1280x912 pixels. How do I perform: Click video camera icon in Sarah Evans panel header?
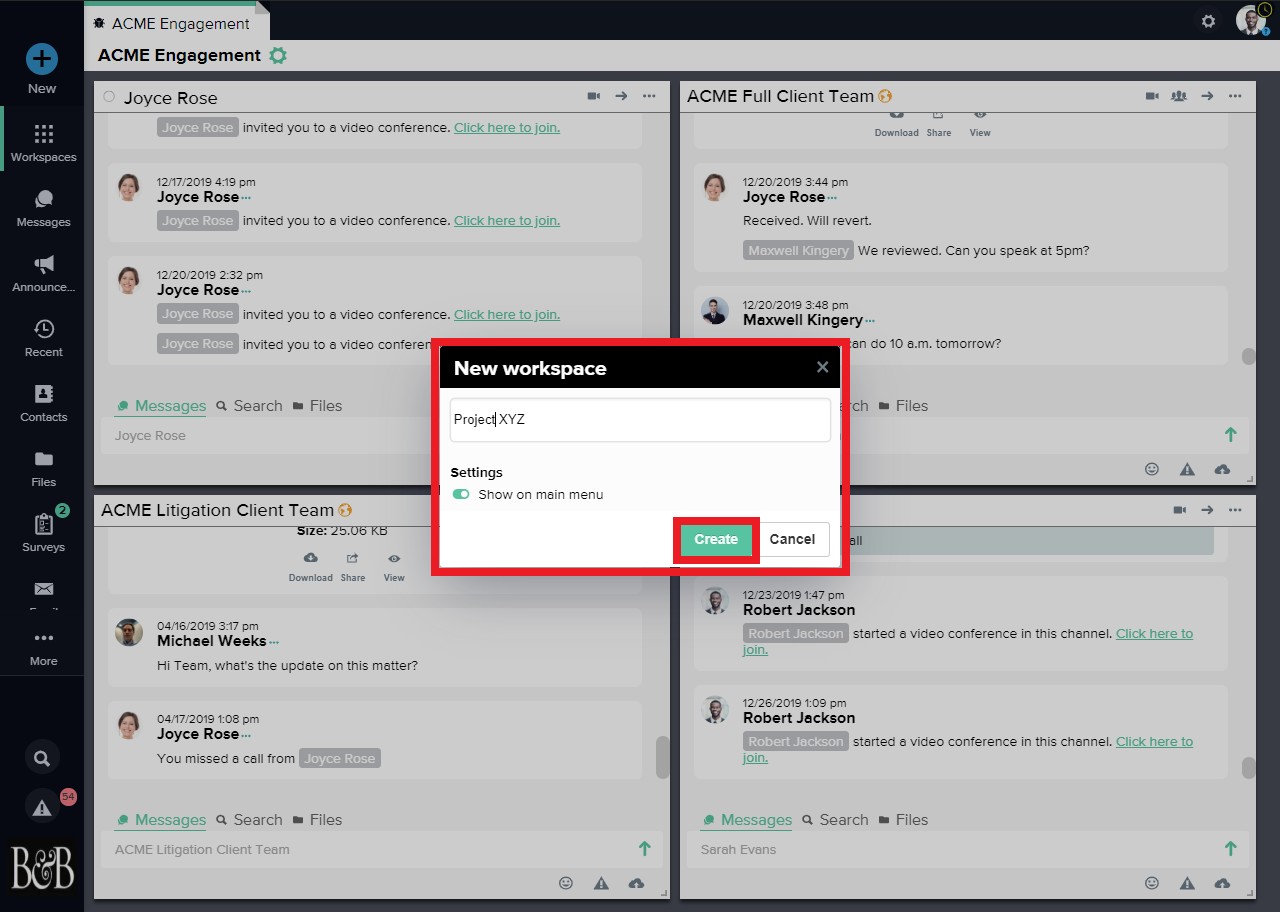click(x=1179, y=510)
